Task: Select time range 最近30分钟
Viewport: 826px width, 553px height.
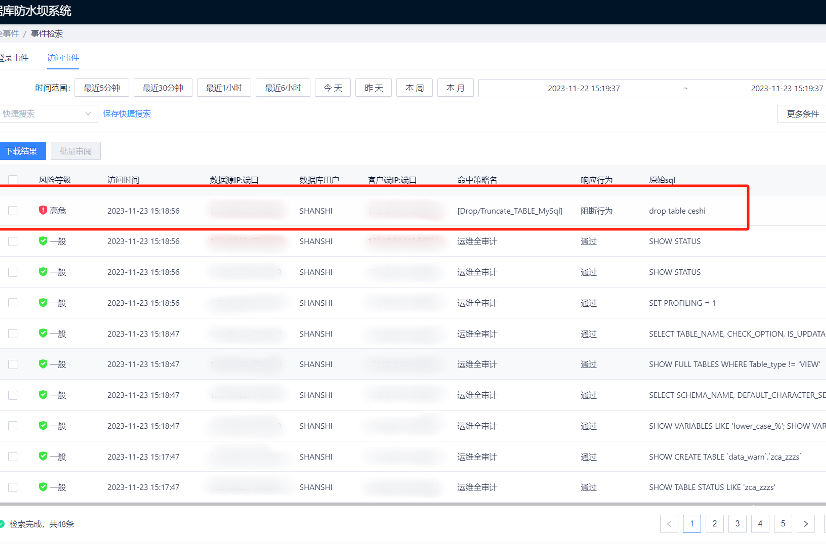Action: [x=163, y=88]
